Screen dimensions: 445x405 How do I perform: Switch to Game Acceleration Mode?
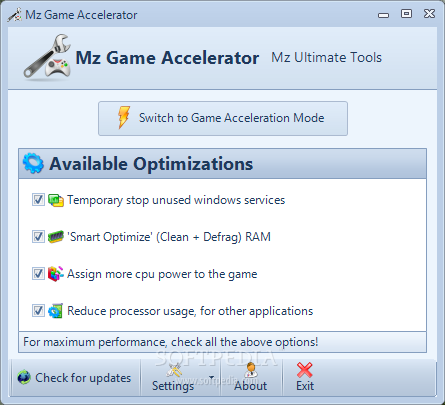coord(223,119)
